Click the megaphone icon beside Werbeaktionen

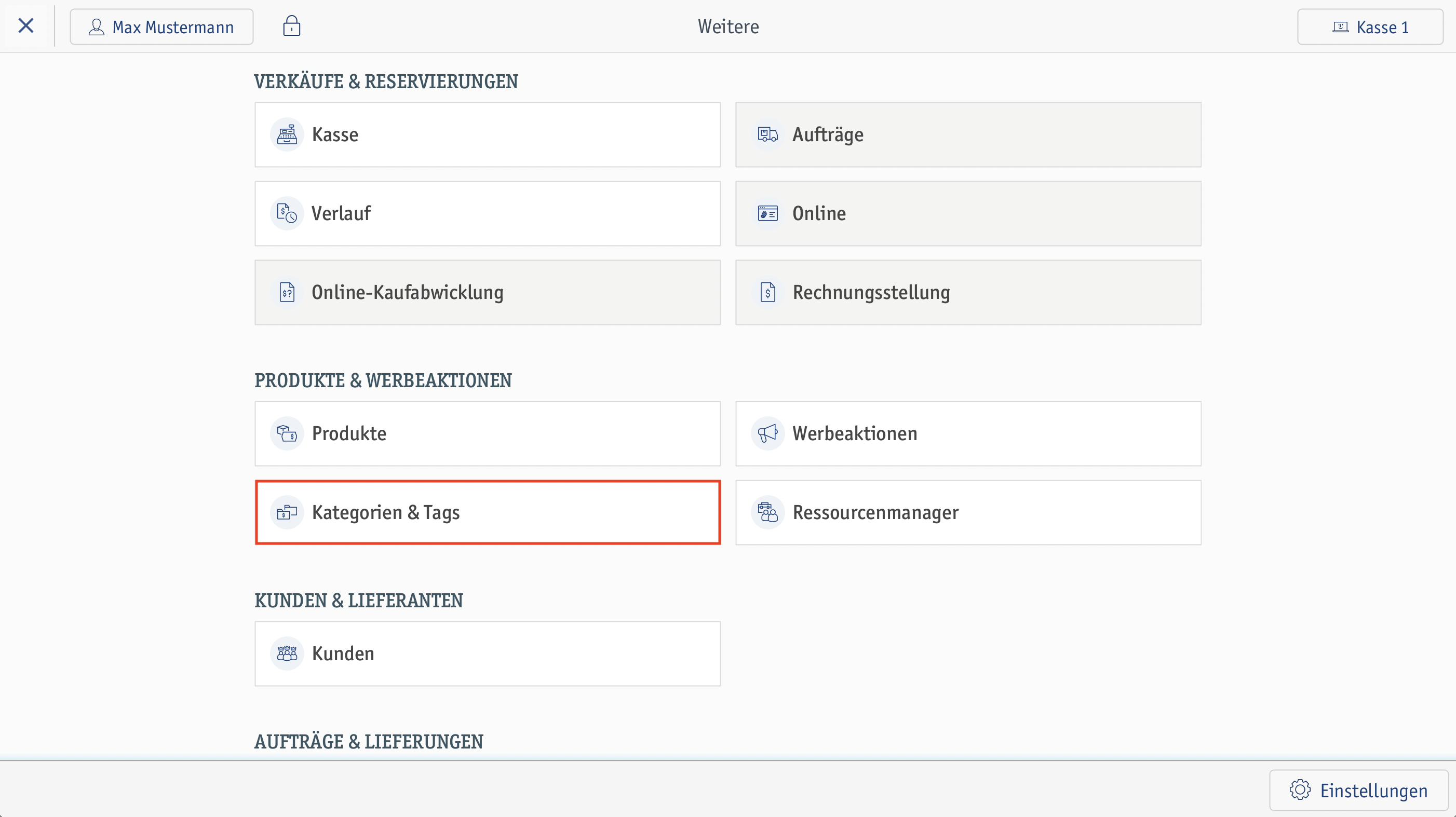click(767, 433)
